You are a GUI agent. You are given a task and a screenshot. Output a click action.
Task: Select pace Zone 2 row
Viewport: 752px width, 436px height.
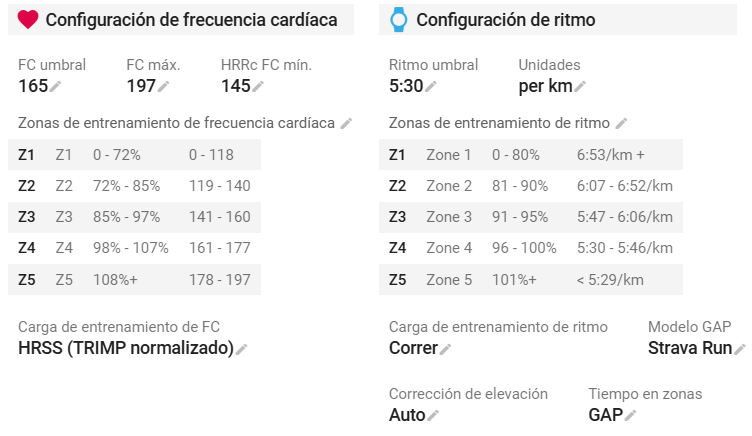(531, 186)
